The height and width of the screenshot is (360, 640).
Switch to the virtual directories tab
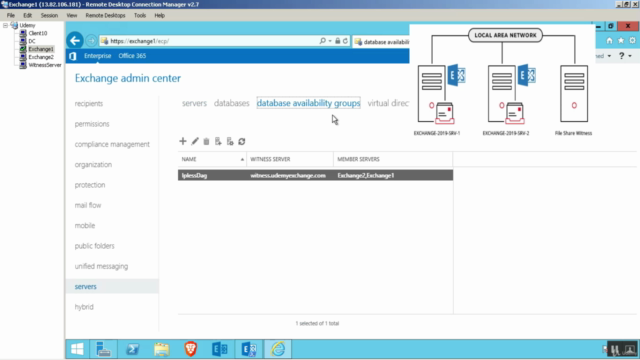388,103
